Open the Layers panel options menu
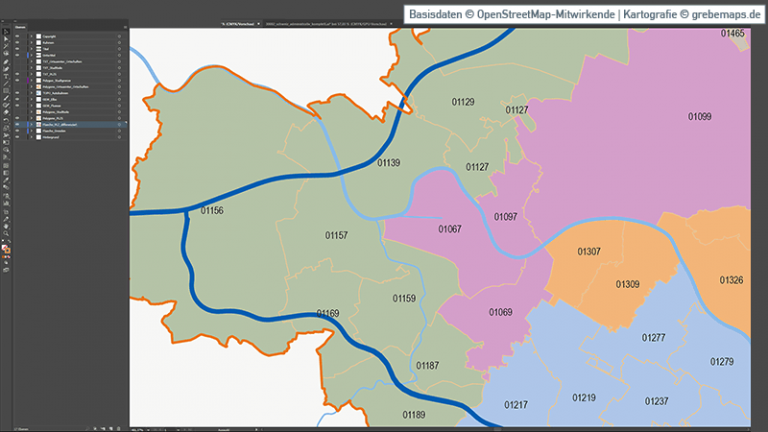 (x=125, y=27)
